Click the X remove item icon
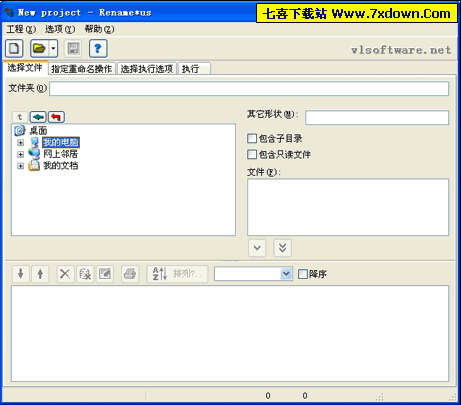 click(65, 274)
